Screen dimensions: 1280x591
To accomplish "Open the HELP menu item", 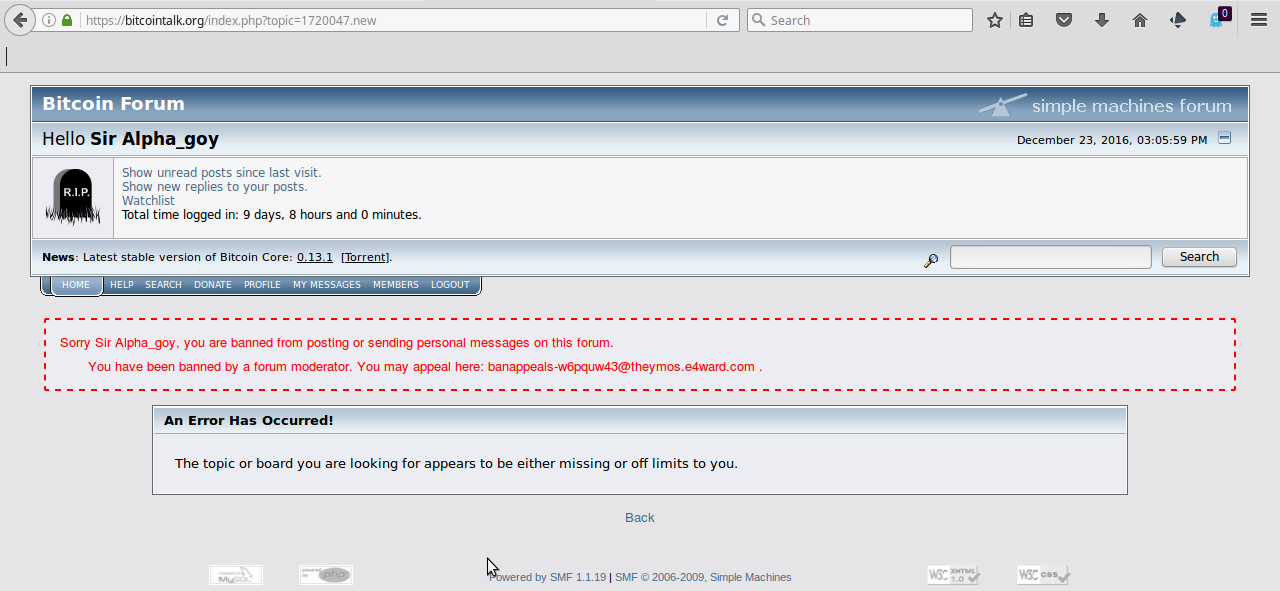I will coord(122,285).
